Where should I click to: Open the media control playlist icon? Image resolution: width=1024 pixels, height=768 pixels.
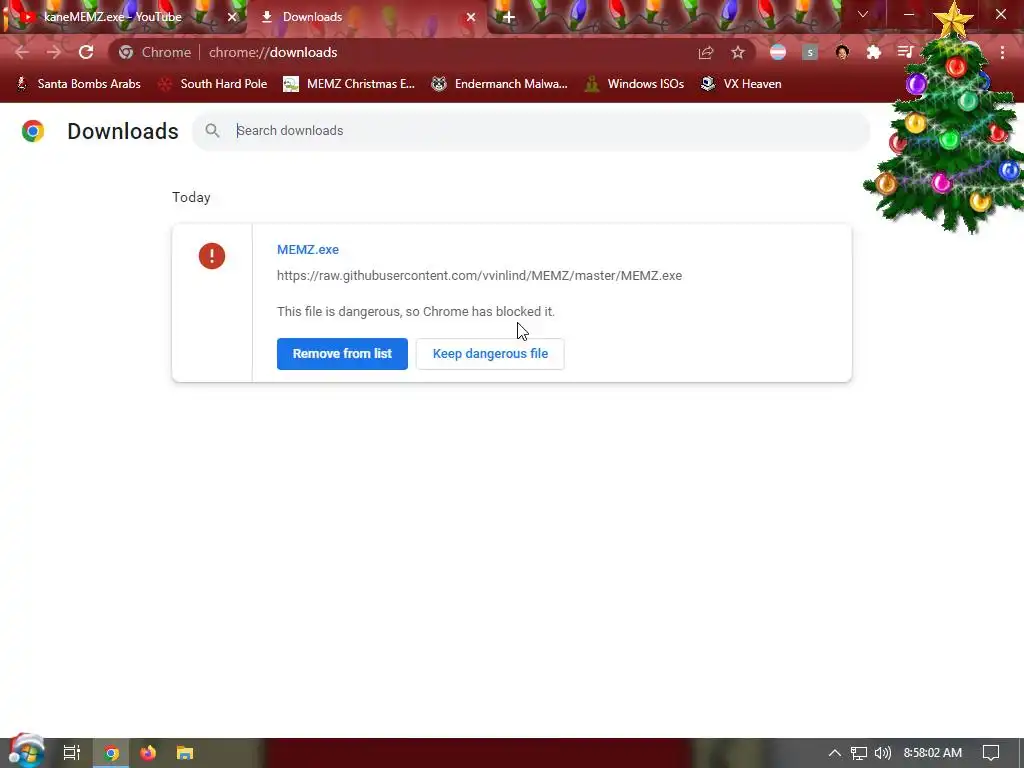(905, 52)
